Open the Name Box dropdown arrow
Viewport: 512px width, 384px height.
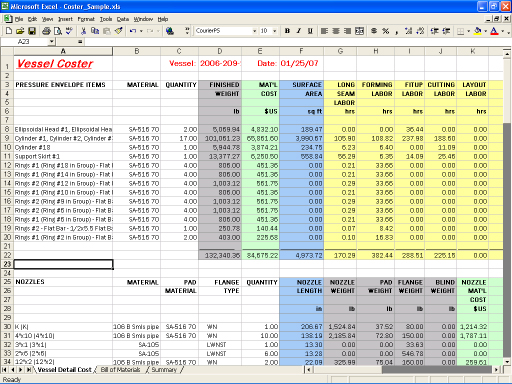pyautogui.click(x=51, y=42)
